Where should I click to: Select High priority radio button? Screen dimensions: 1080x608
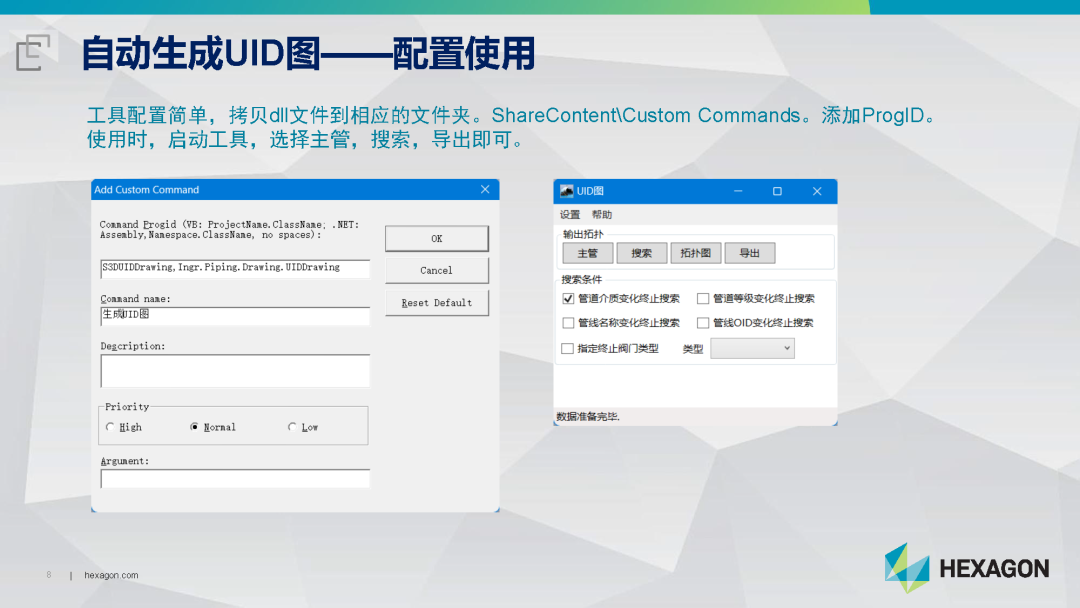110,427
